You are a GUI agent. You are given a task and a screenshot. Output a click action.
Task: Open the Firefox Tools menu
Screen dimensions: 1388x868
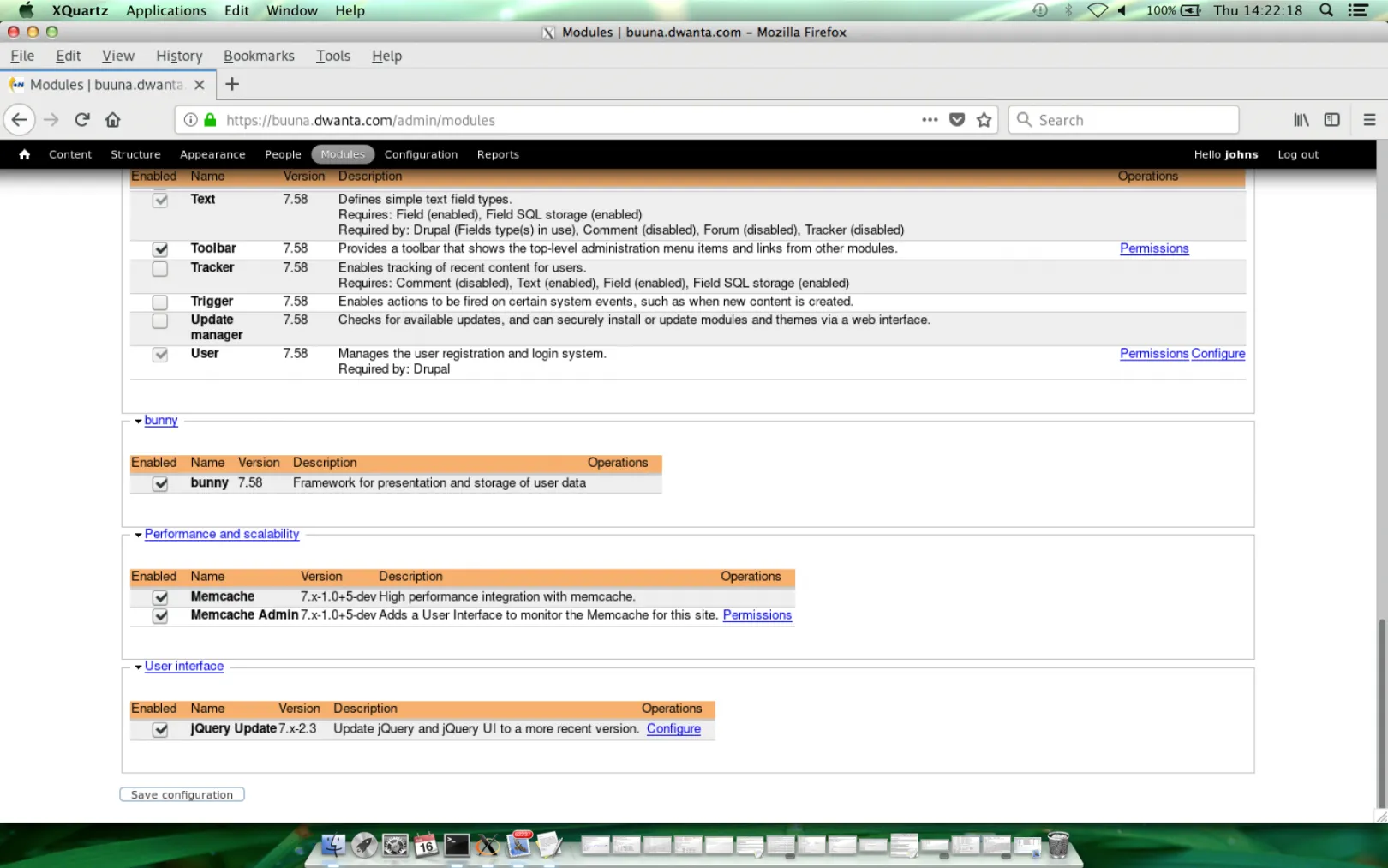coord(333,56)
